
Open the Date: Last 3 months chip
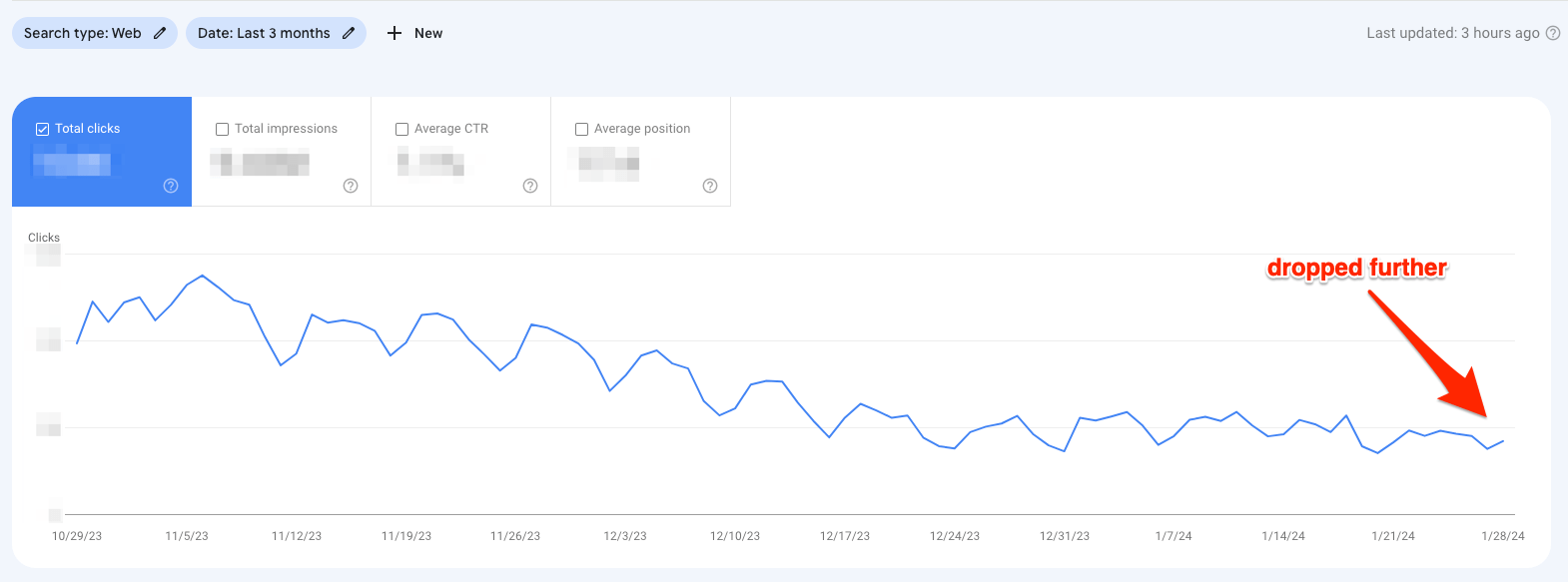[x=276, y=33]
